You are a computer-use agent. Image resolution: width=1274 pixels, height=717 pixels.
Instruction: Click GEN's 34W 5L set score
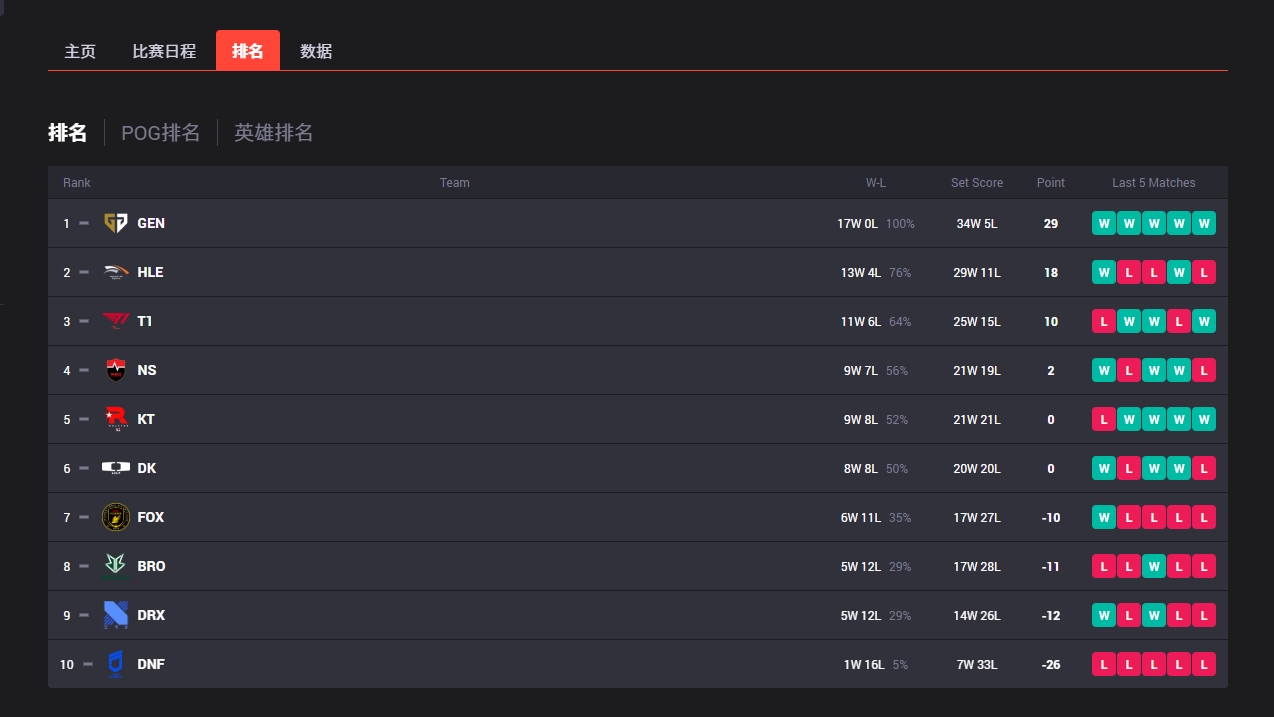coord(977,224)
